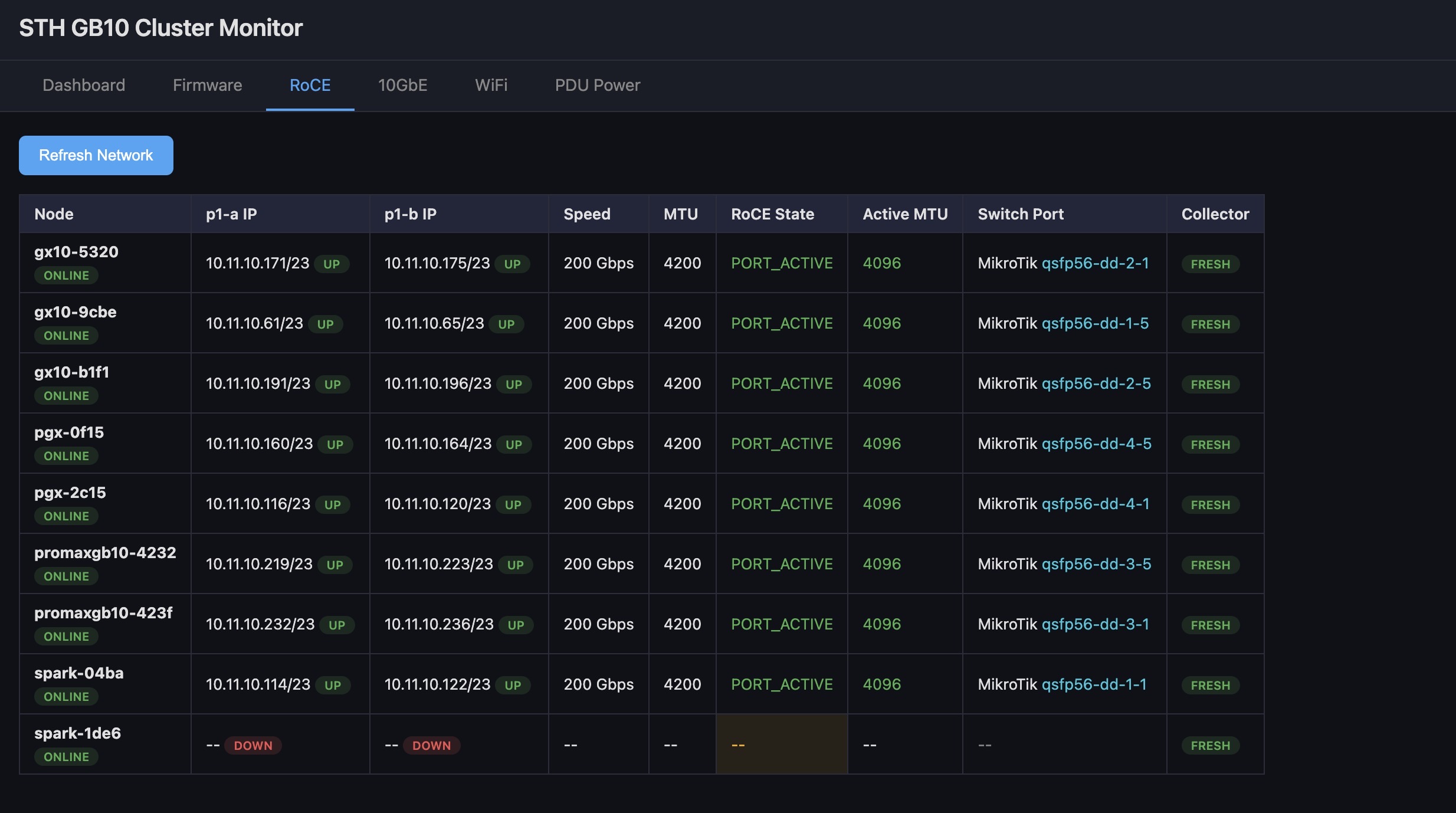The image size is (1456, 813).
Task: Click the promaxgb10-4232 node name
Action: coord(105,553)
